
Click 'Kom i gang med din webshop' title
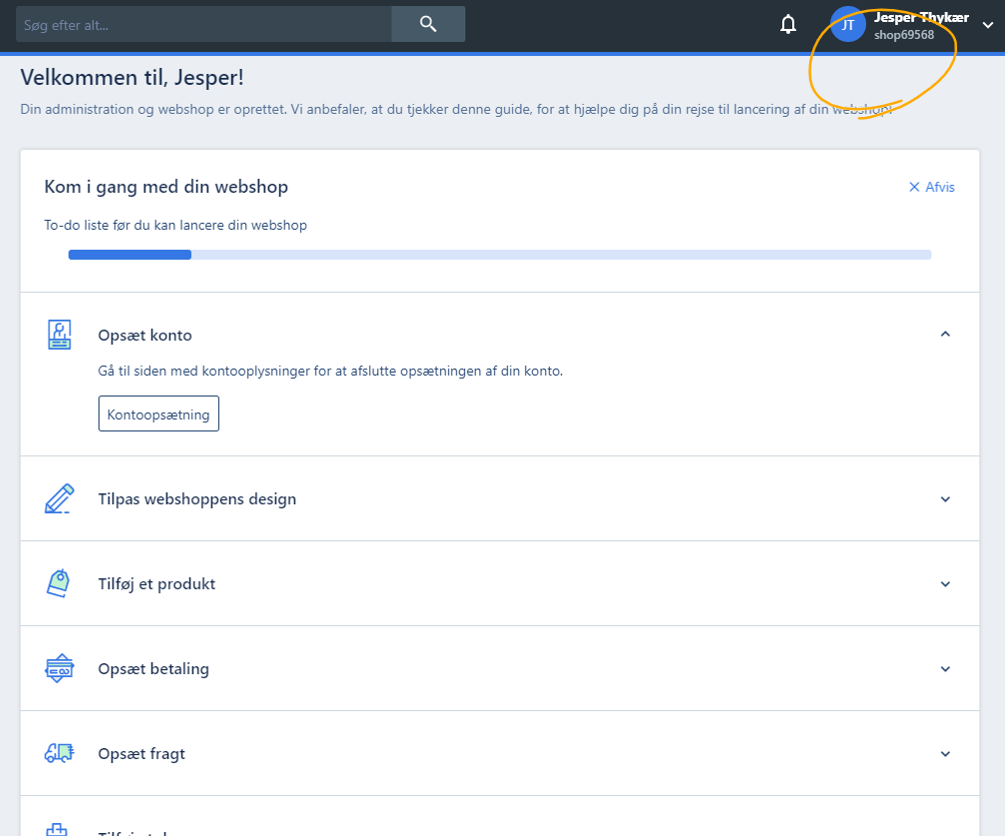coord(166,187)
